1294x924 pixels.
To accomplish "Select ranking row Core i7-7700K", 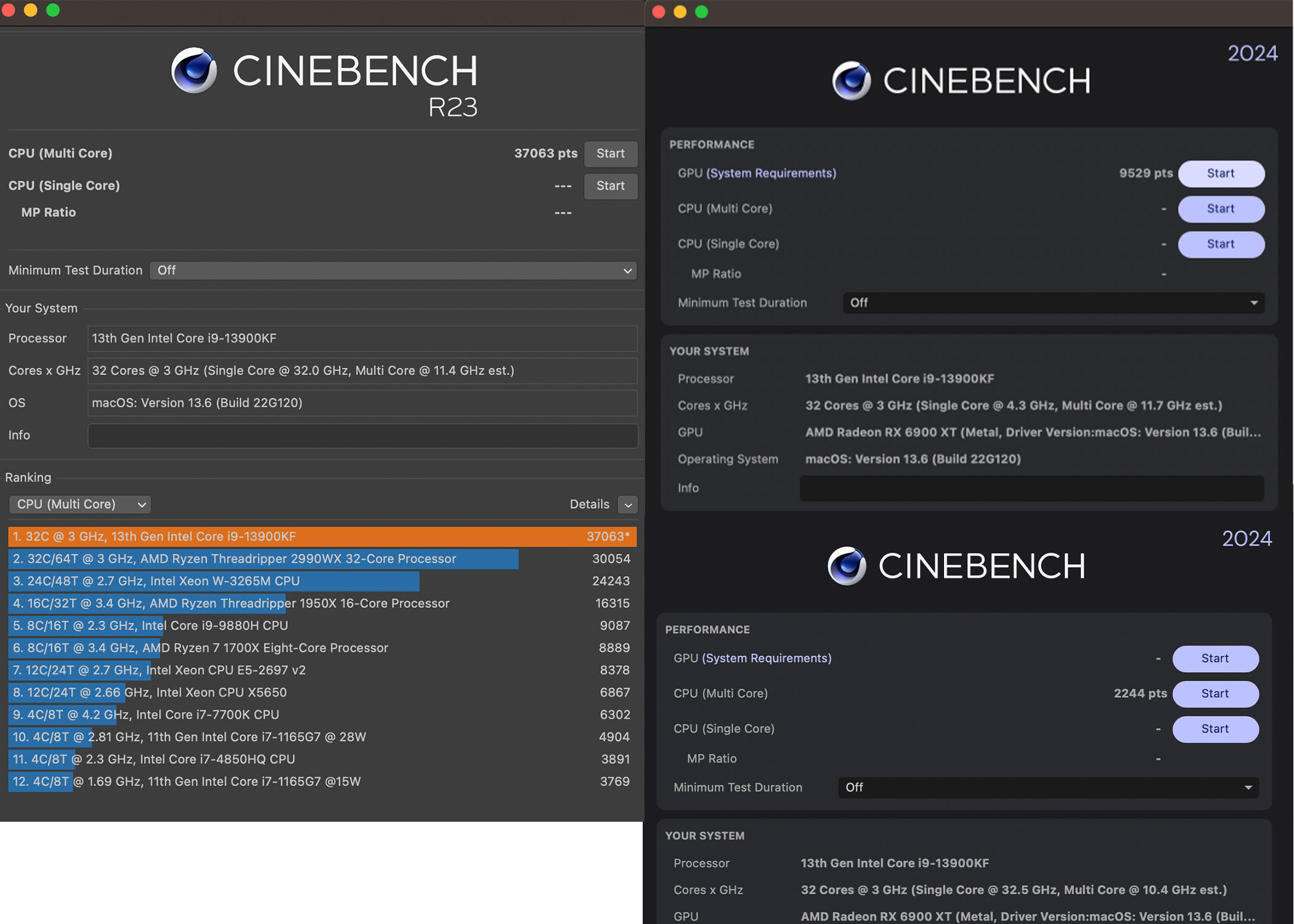I will (322, 715).
